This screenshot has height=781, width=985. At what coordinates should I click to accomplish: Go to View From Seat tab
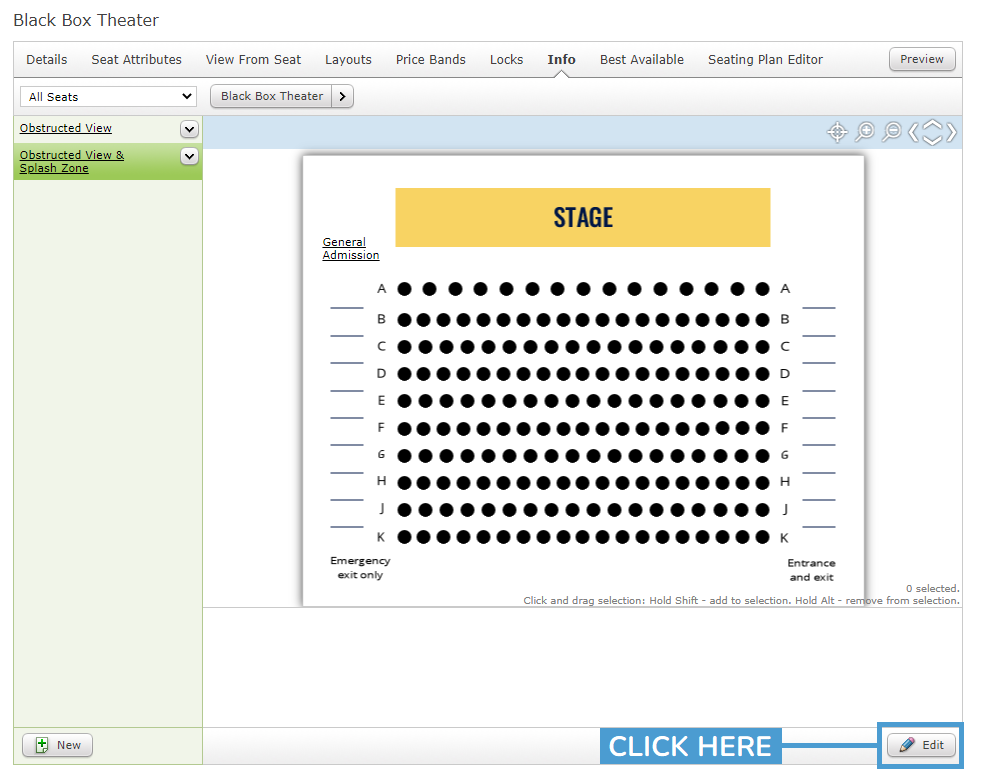(253, 60)
